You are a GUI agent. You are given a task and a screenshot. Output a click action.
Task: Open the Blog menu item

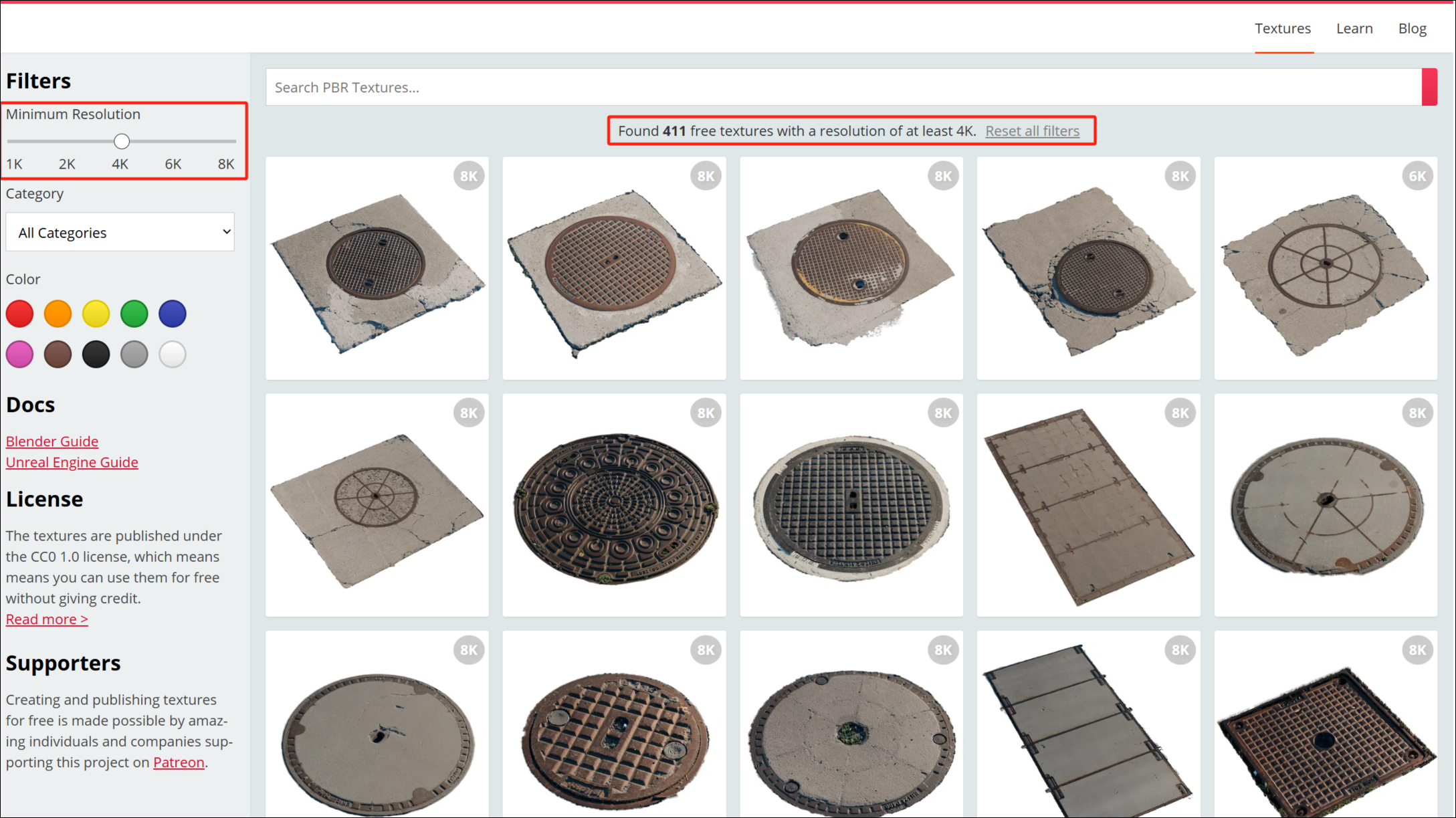coord(1412,28)
